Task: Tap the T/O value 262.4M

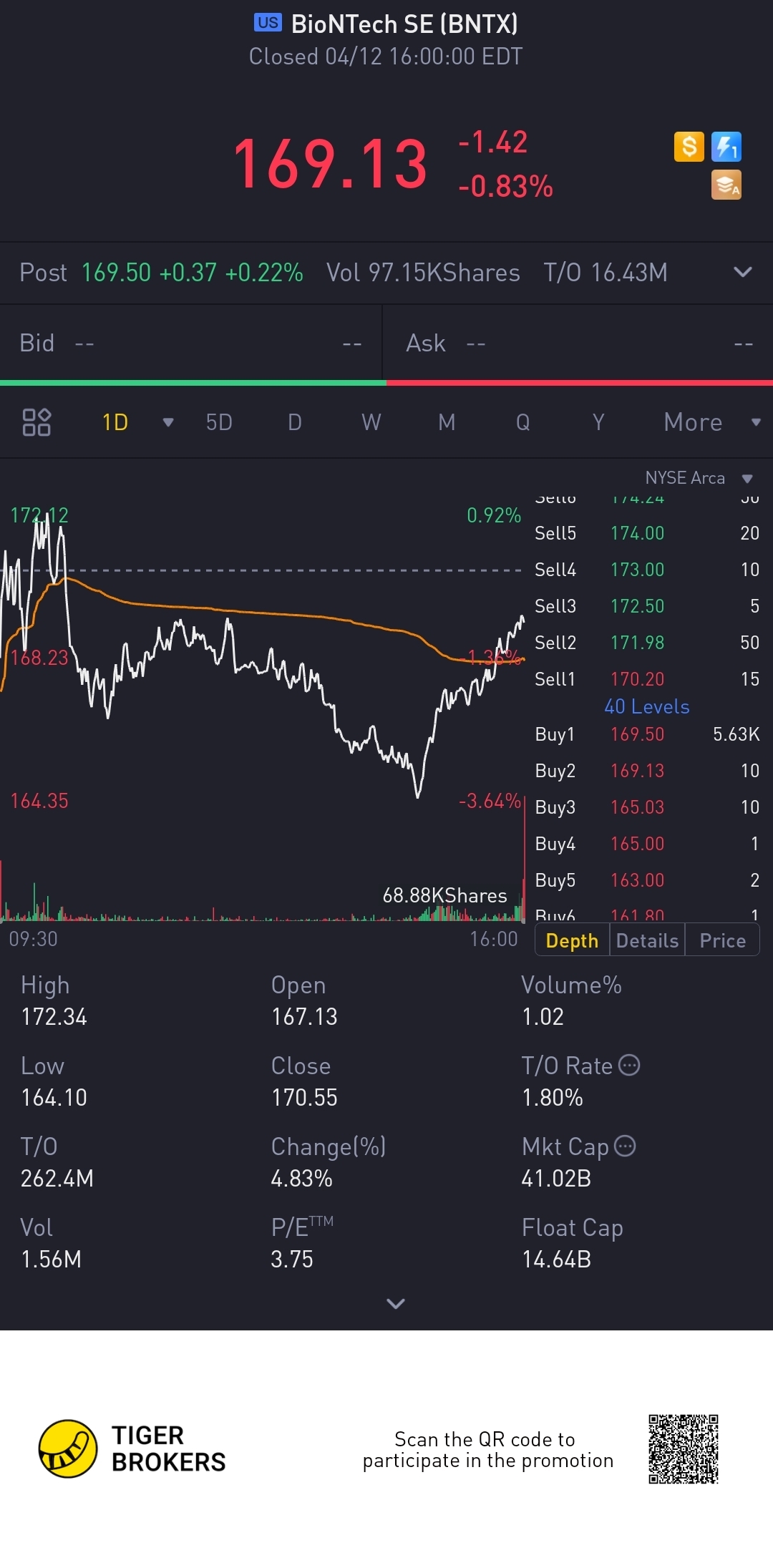Action: coord(57,1178)
